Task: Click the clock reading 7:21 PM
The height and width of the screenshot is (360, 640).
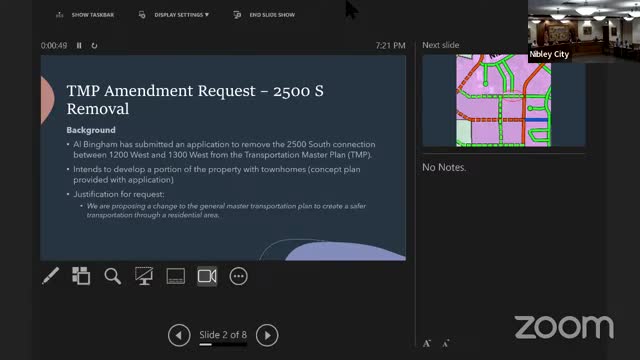Action: [x=391, y=45]
